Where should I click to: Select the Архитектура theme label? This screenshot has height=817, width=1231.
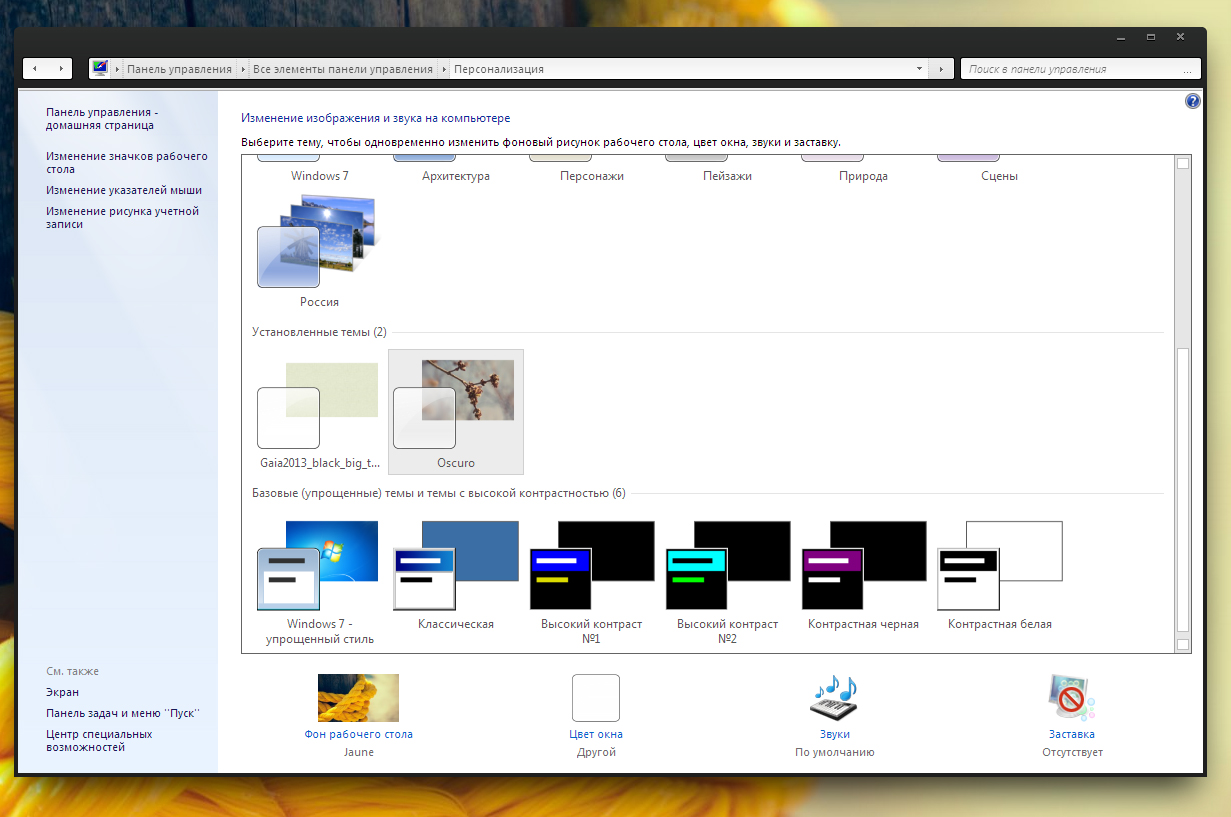[x=456, y=176]
